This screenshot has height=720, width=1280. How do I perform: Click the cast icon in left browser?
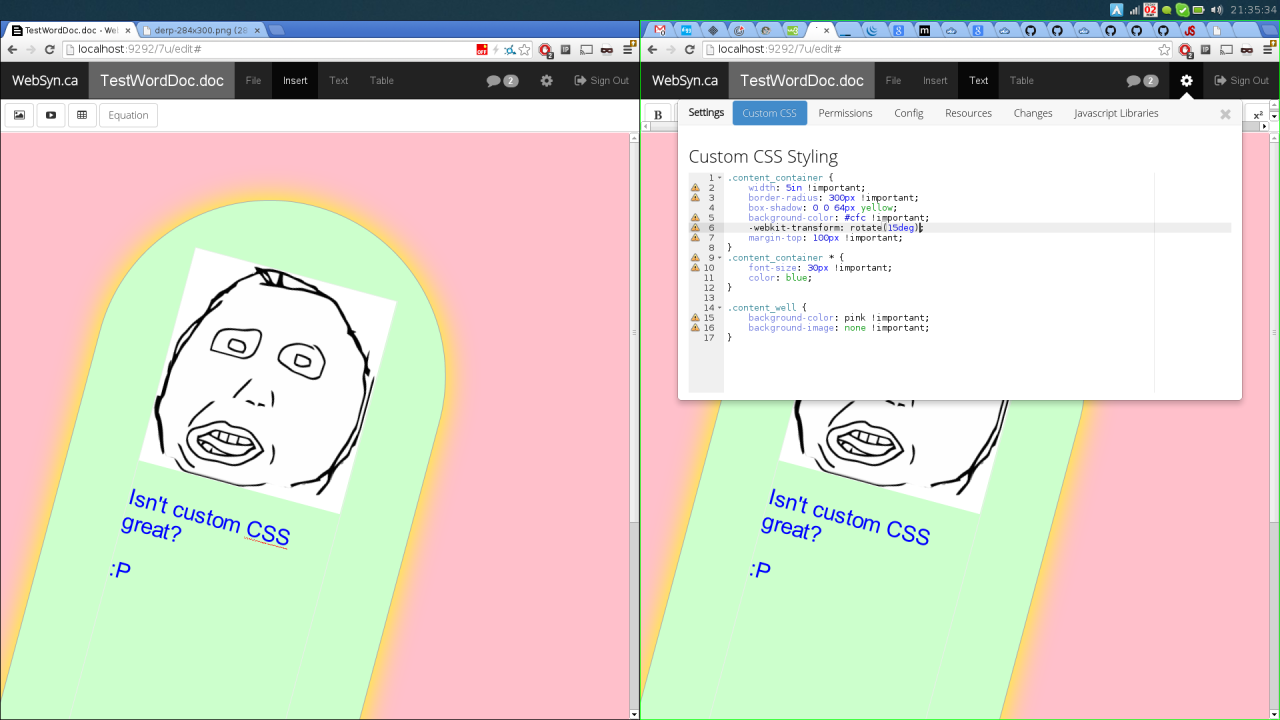click(587, 49)
